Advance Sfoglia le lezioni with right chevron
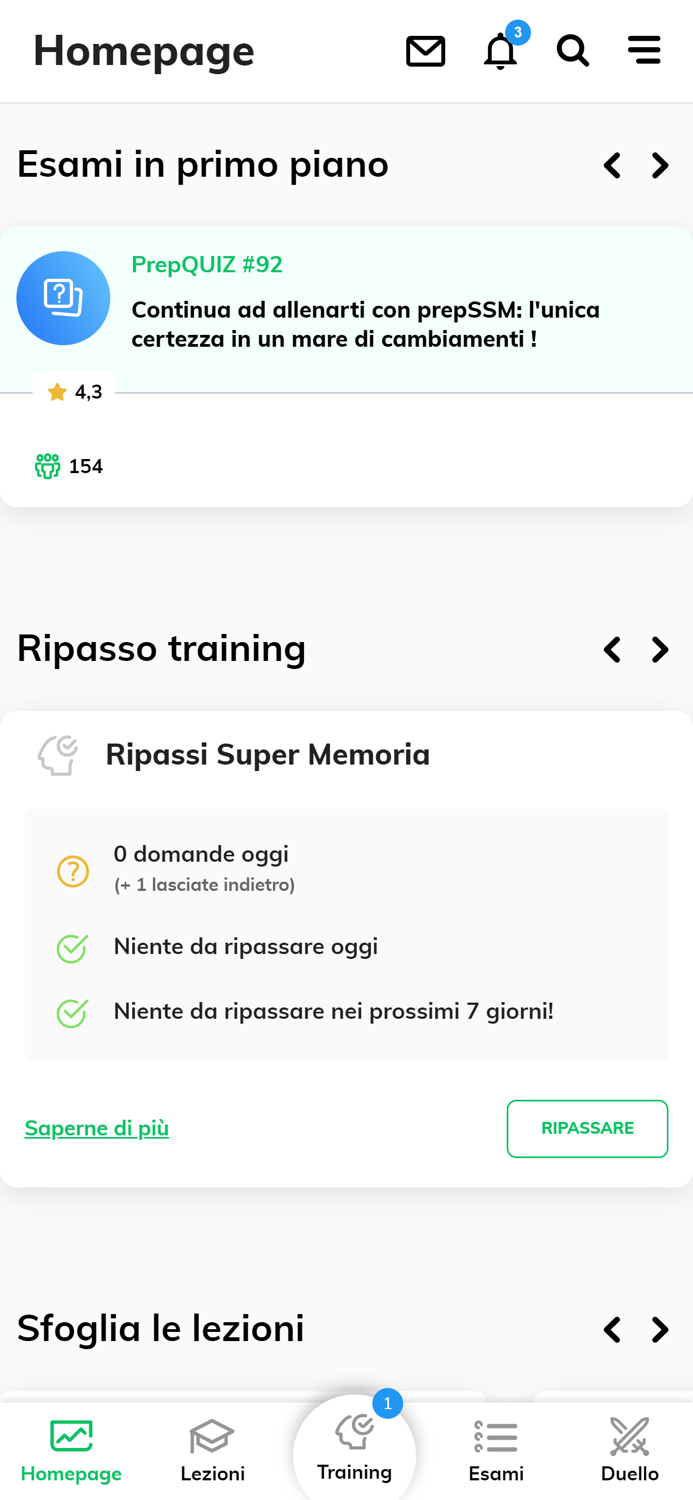 [x=660, y=1330]
